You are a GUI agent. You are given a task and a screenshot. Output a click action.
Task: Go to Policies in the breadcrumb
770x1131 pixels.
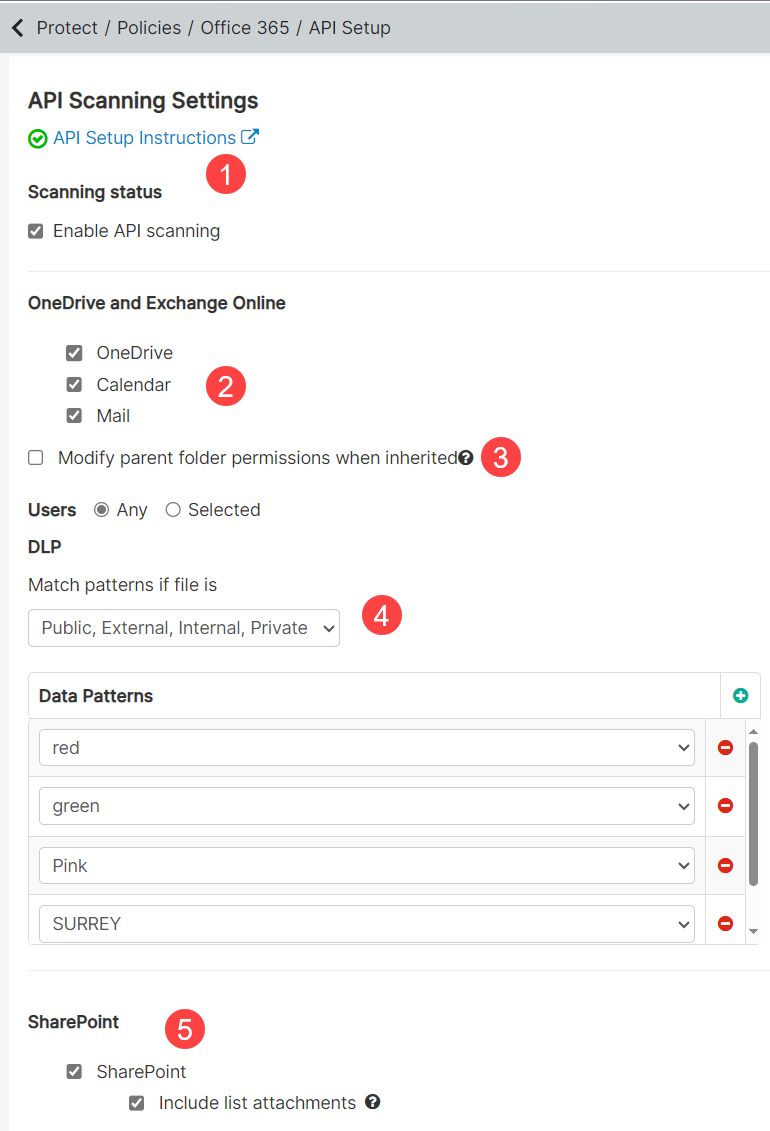(x=149, y=27)
